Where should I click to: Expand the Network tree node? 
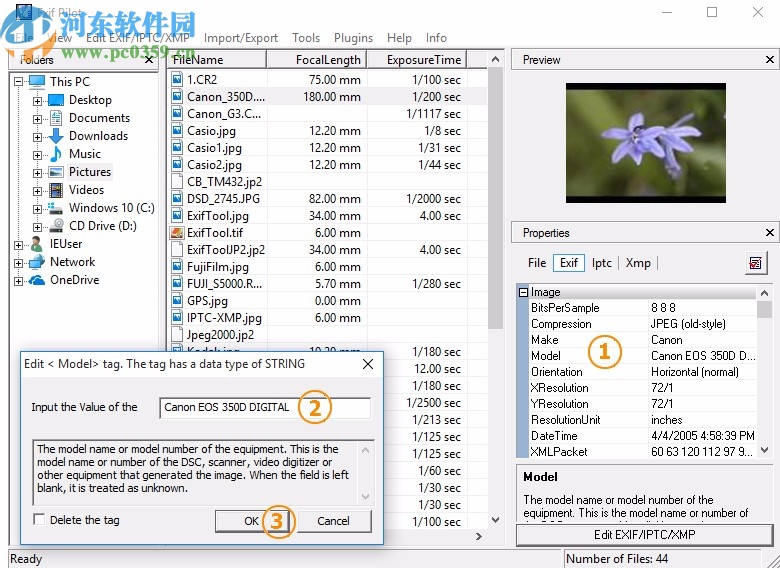pos(18,263)
